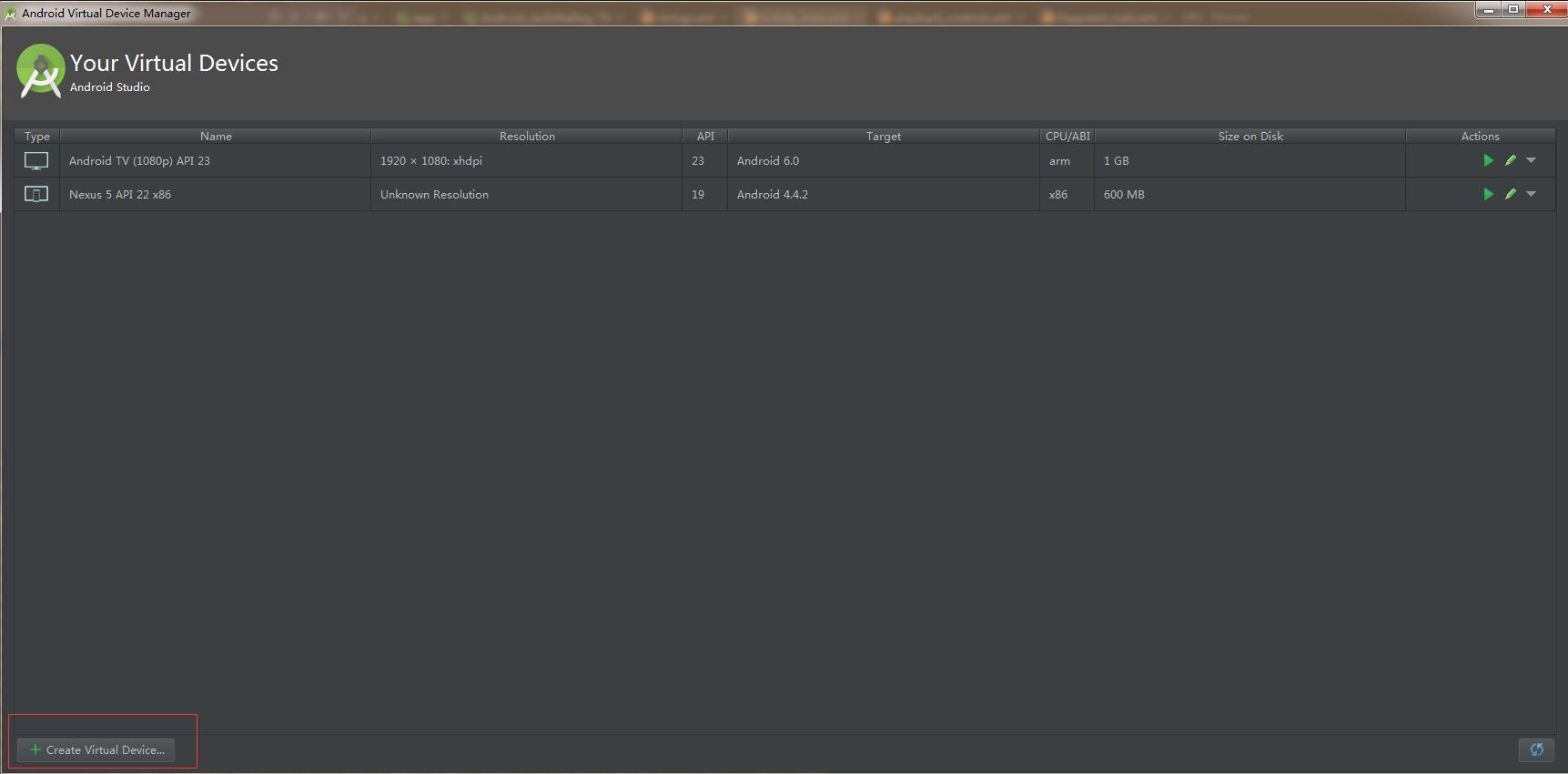Click the API '19' cell

(705, 194)
